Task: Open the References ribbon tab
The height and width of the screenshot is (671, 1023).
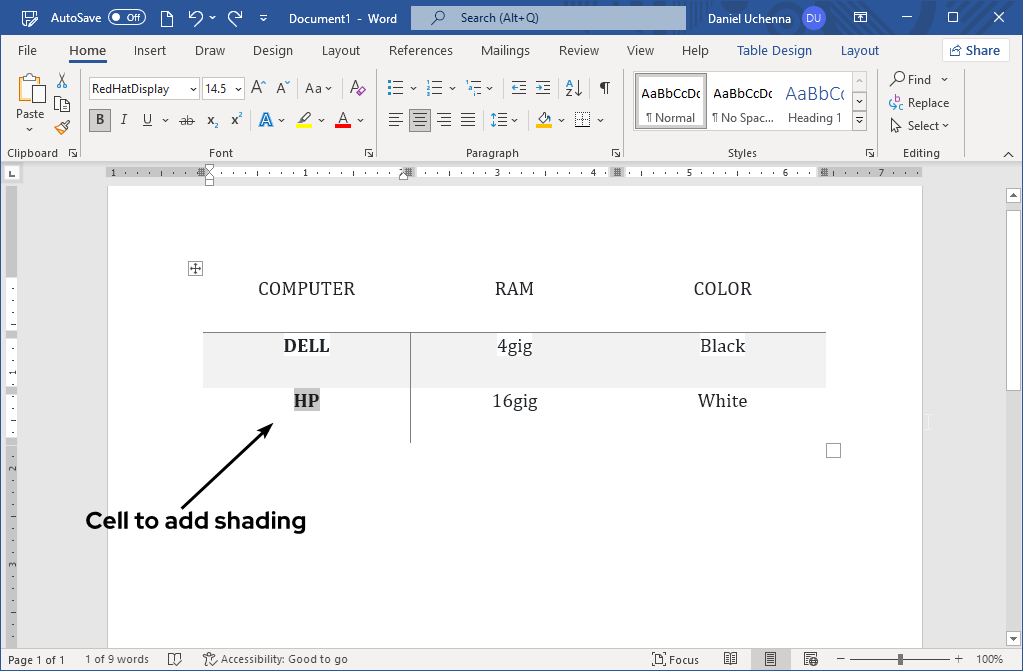Action: (420, 50)
